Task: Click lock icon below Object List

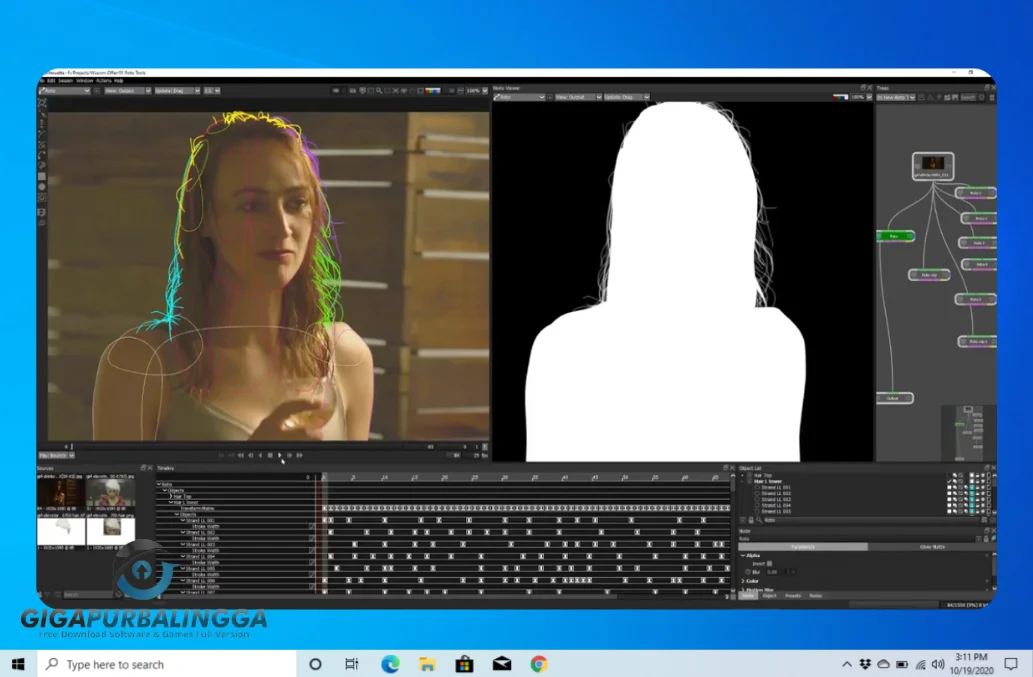Action: pos(751,520)
